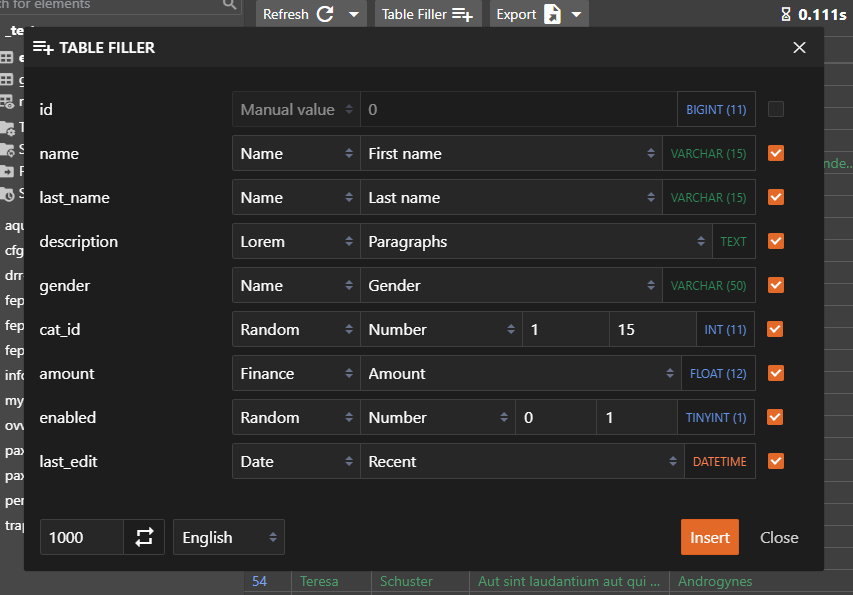
Task: Click the Table Filler icon in dialog title
Action: 44,47
